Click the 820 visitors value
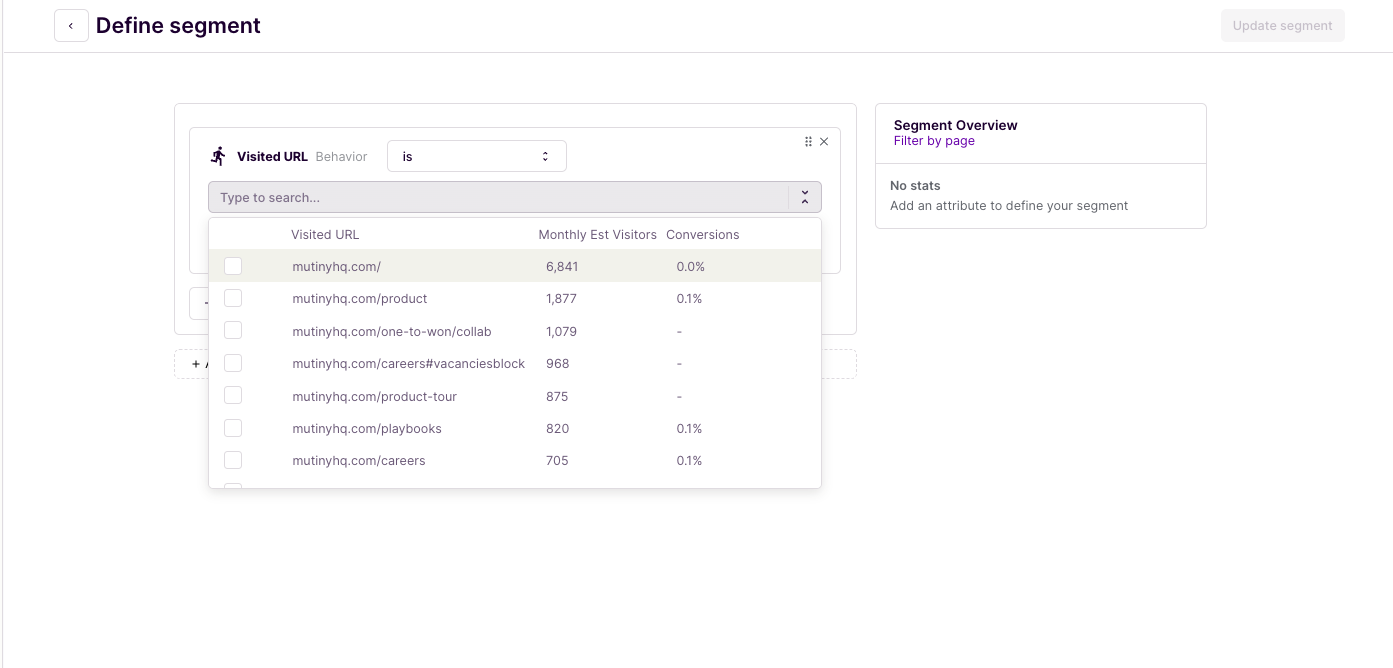This screenshot has width=1393, height=668. (558, 428)
